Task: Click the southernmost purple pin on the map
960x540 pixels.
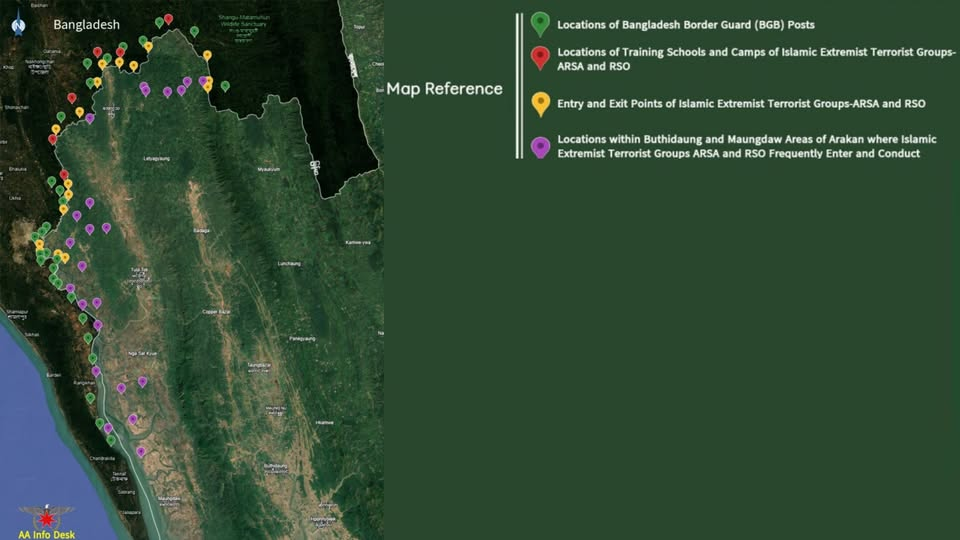Action: tap(141, 451)
